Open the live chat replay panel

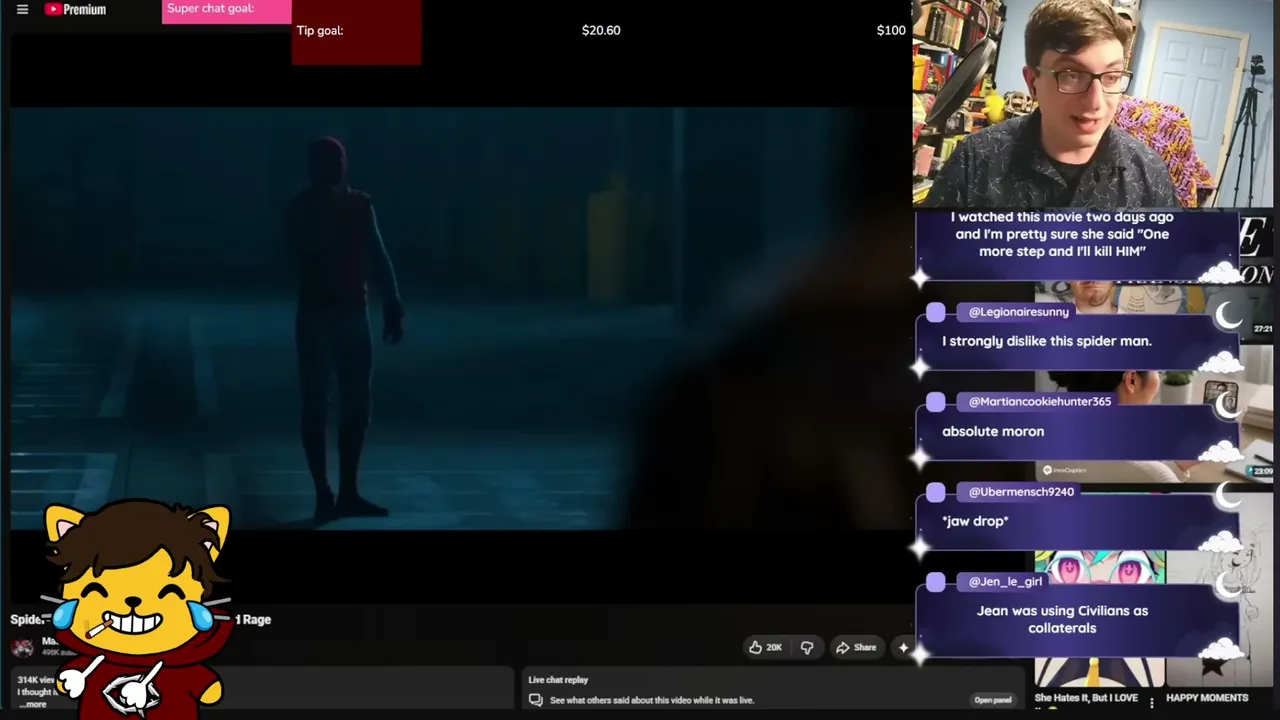(993, 700)
